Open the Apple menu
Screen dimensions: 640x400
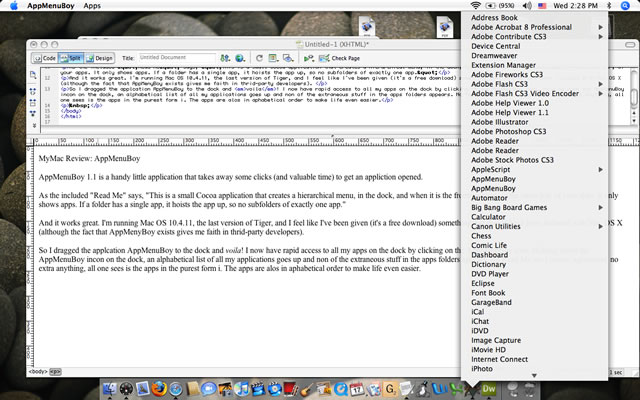pyautogui.click(x=13, y=6)
